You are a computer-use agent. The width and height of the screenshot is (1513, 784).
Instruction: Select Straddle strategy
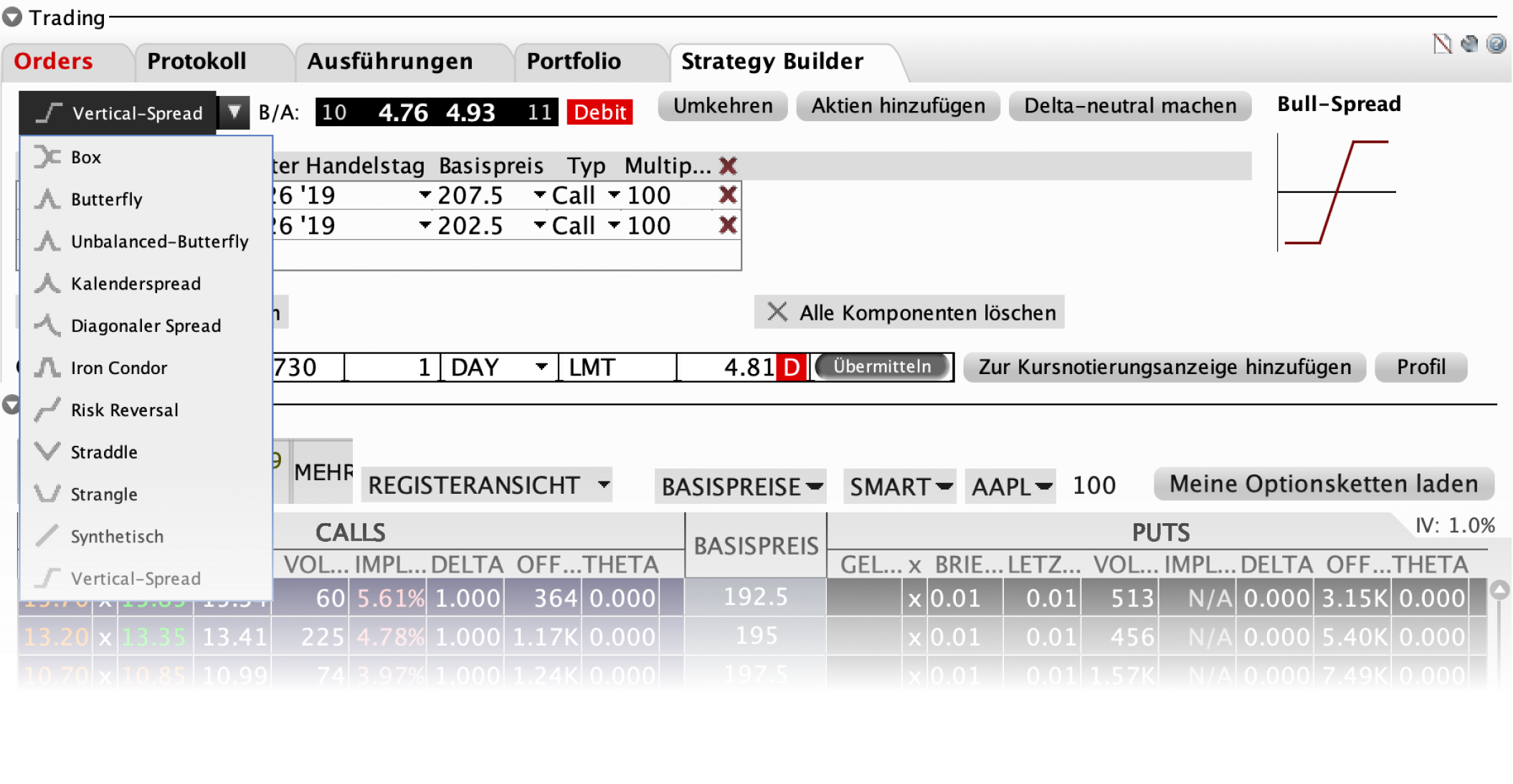tap(146, 452)
